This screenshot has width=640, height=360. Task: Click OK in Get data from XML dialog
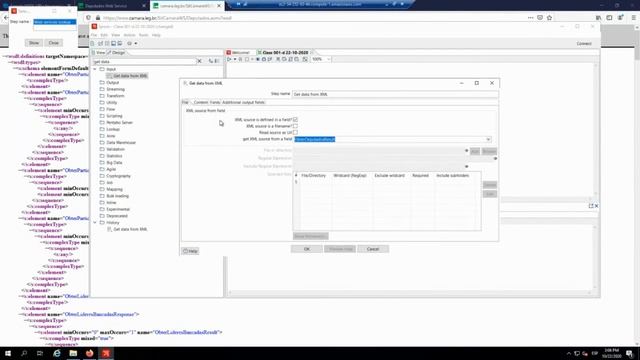(x=307, y=249)
